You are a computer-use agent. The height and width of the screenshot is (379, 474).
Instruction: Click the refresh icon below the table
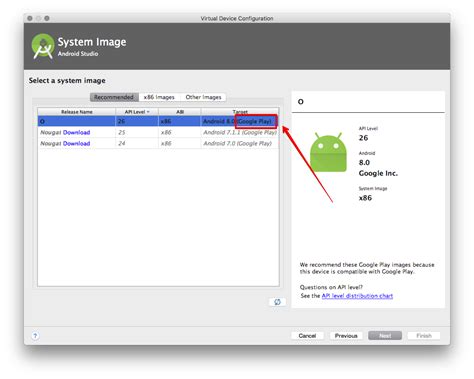click(x=277, y=302)
